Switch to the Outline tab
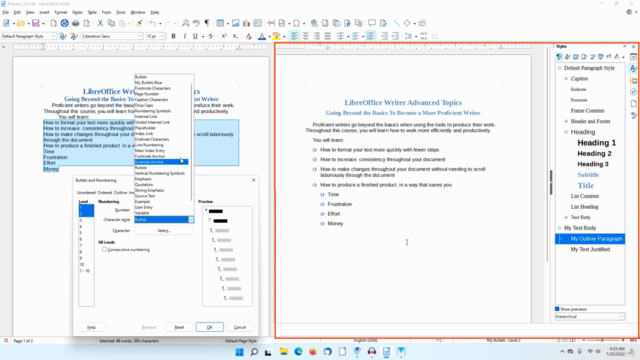The width and height of the screenshot is (640, 360). tap(120, 192)
